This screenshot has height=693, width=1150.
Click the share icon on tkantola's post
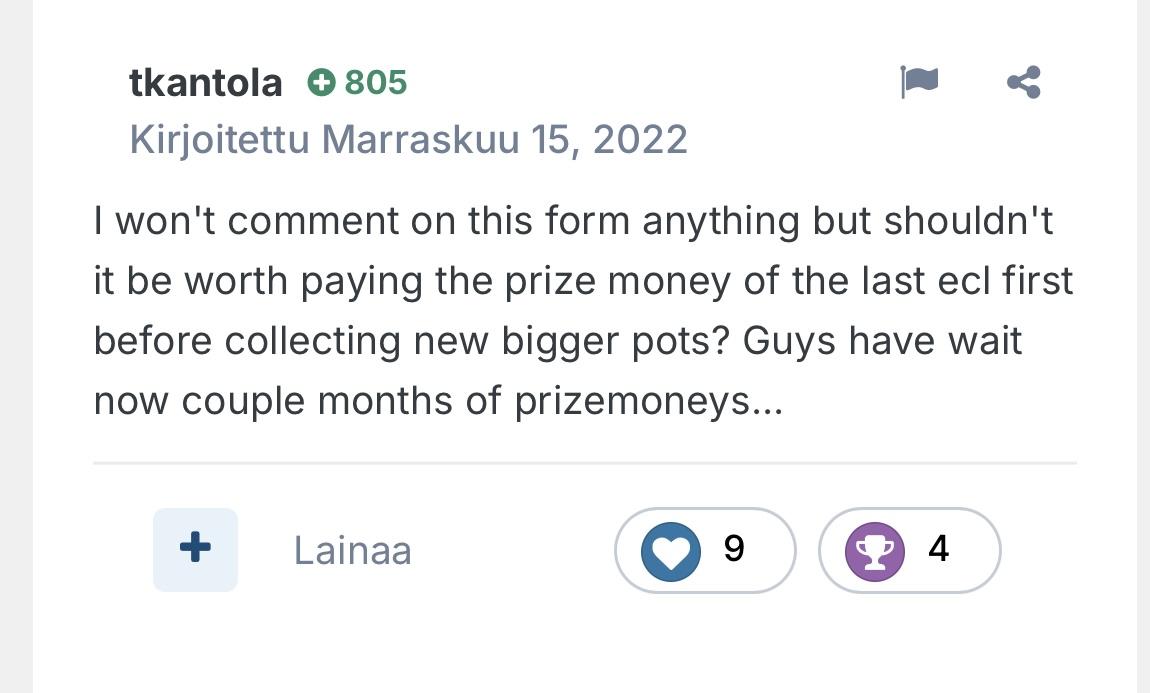coord(1023,82)
